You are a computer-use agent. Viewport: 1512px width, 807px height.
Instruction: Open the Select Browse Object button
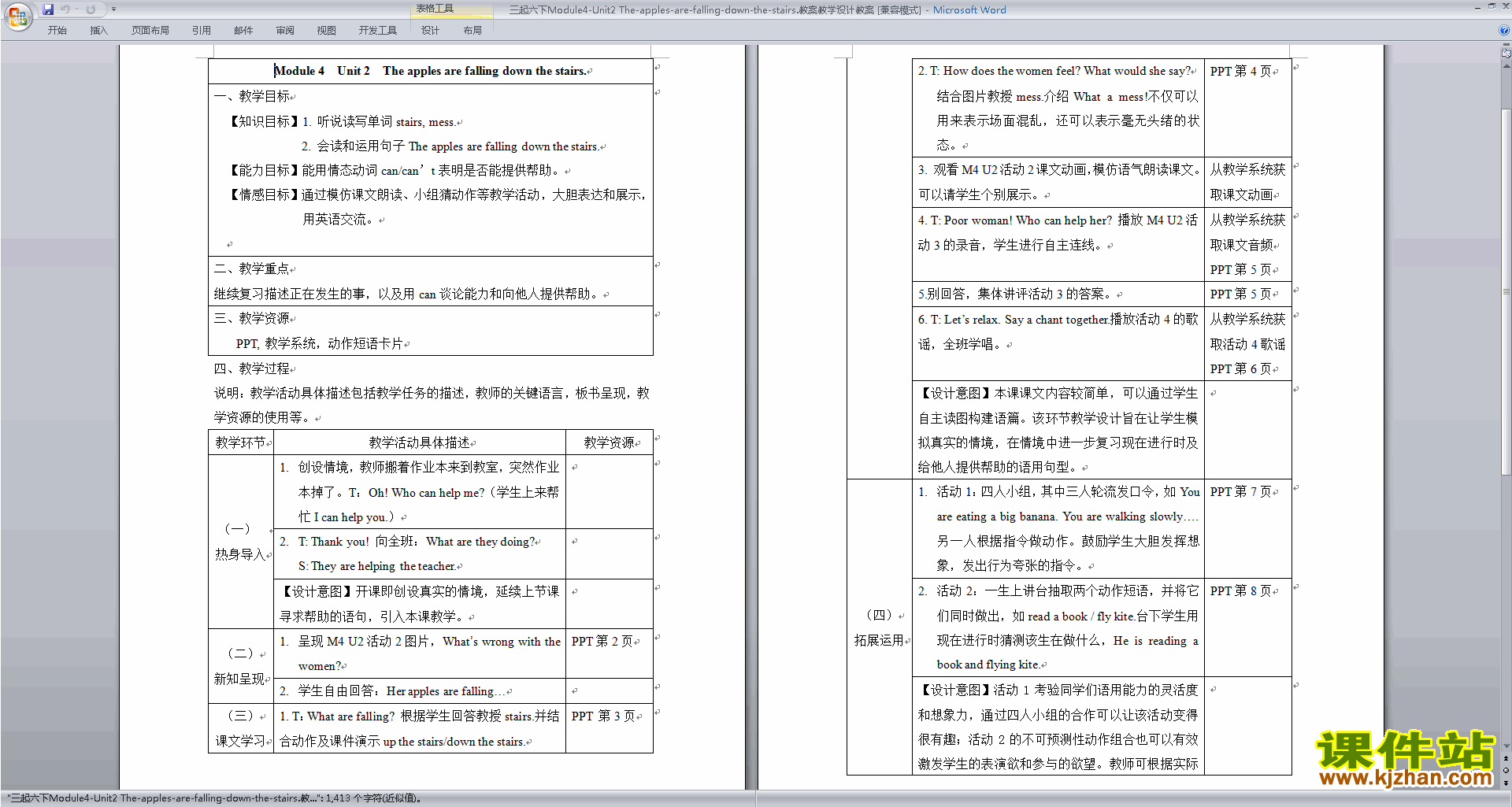coord(1506,770)
